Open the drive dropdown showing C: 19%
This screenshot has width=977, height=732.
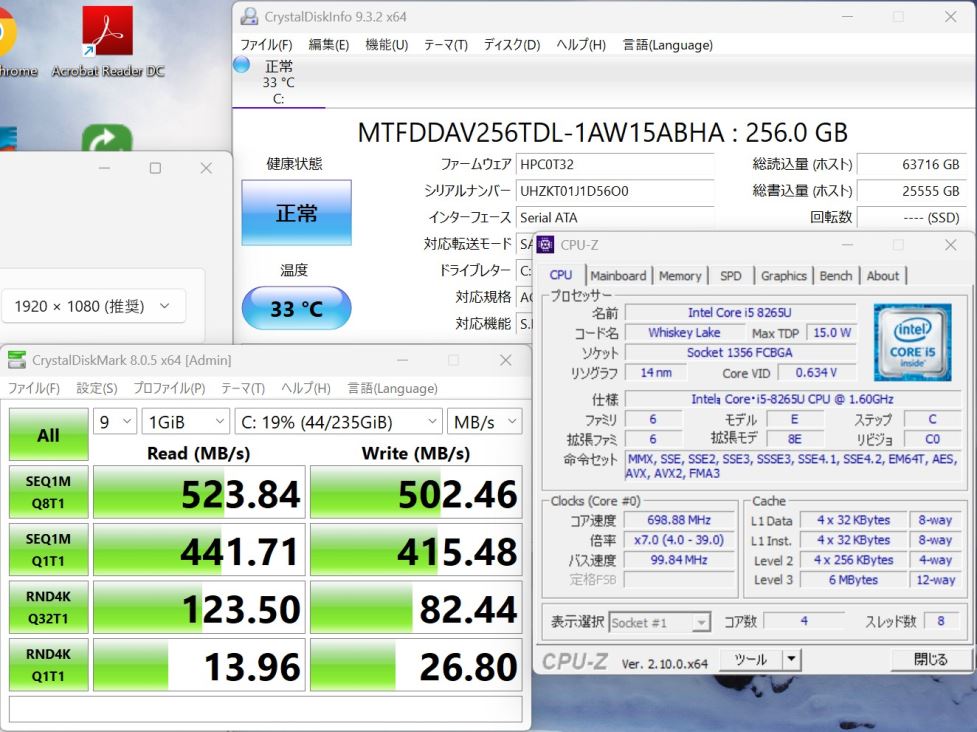[x=338, y=422]
